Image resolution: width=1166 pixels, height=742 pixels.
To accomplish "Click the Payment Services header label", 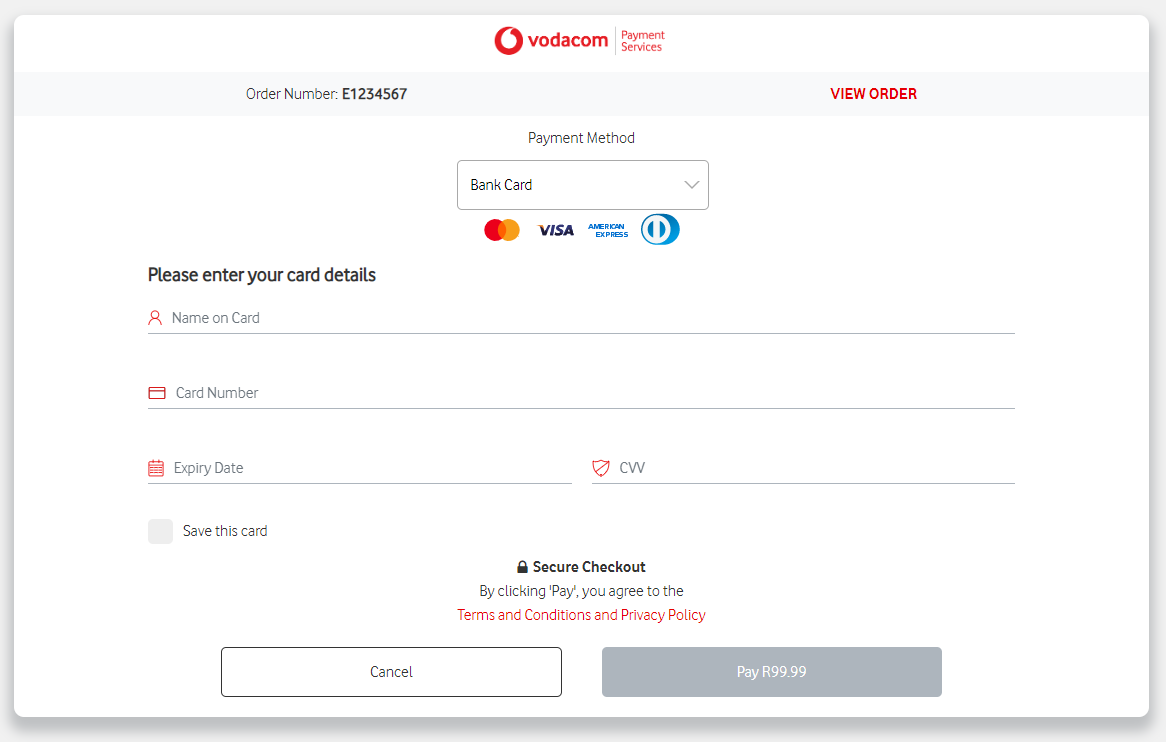I will pyautogui.click(x=642, y=41).
